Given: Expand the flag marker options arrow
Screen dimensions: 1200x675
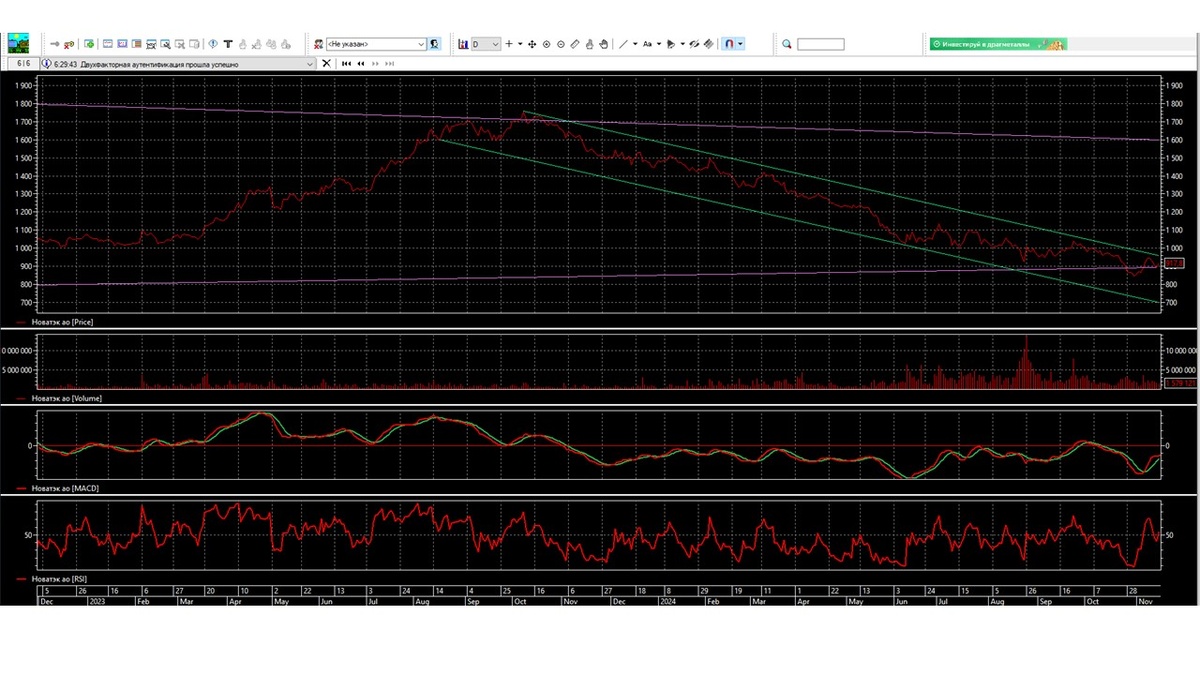Looking at the screenshot, I should point(683,44).
